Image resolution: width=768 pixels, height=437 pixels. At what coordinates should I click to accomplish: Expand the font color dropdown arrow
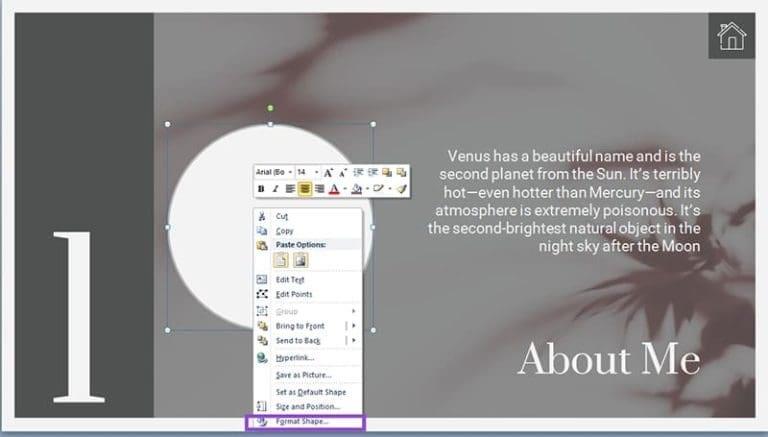[345, 189]
